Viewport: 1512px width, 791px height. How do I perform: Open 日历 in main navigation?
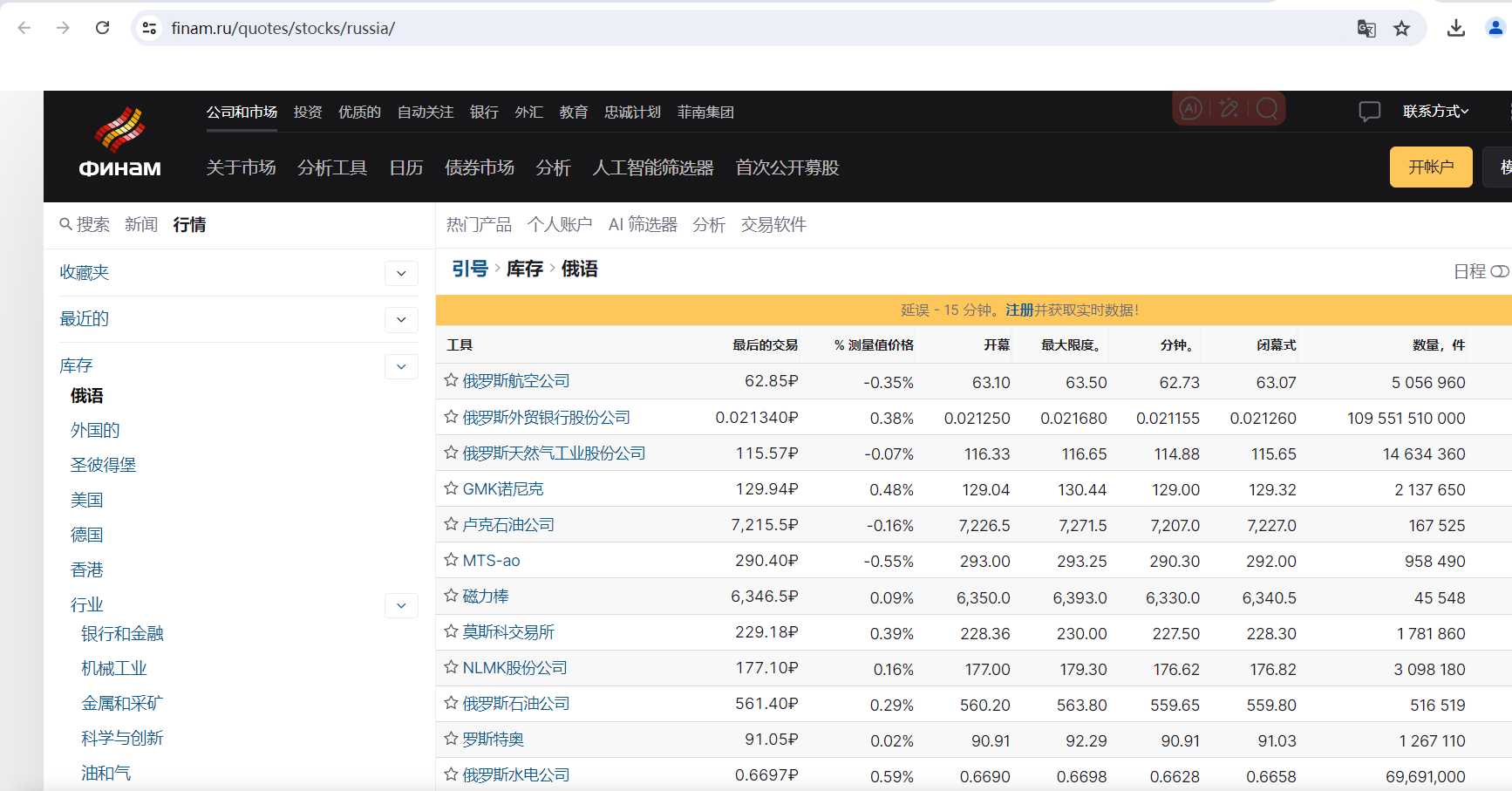coord(406,167)
